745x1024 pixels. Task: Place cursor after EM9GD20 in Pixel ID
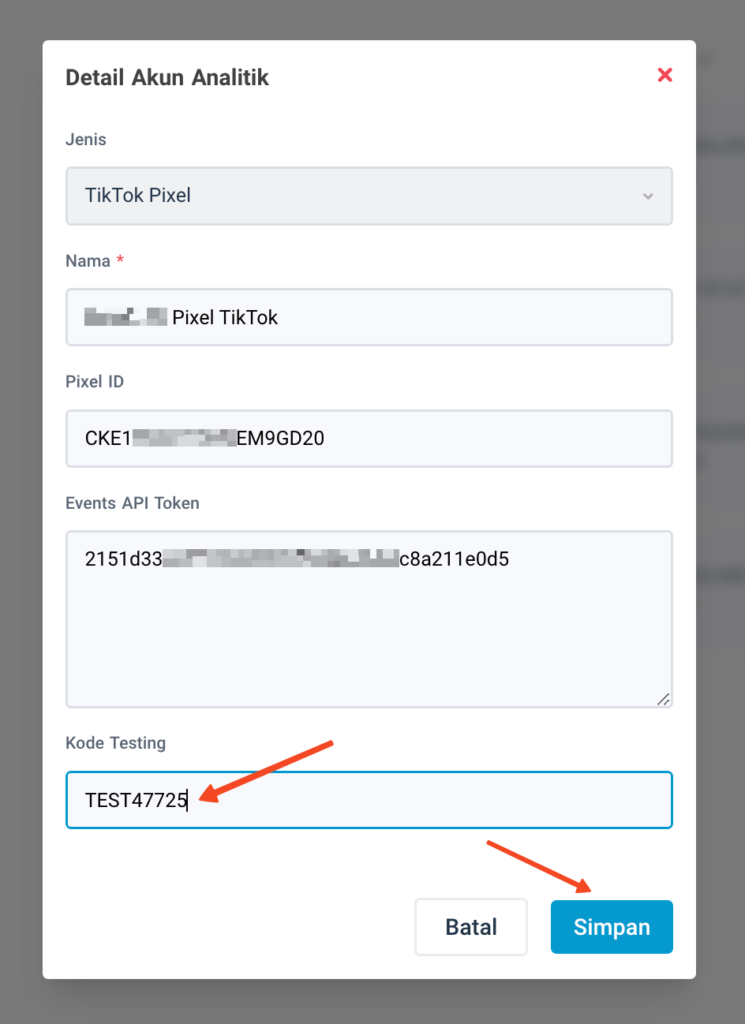pos(326,438)
